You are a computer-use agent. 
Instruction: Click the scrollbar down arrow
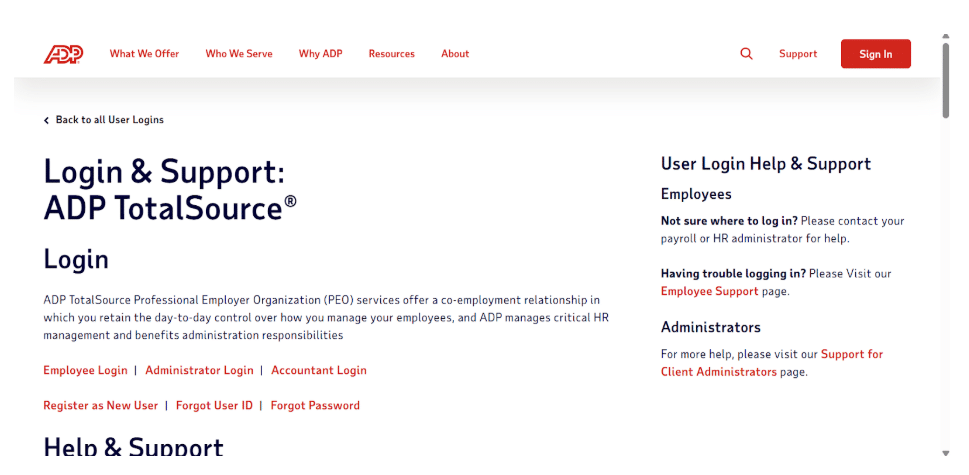coord(946,453)
